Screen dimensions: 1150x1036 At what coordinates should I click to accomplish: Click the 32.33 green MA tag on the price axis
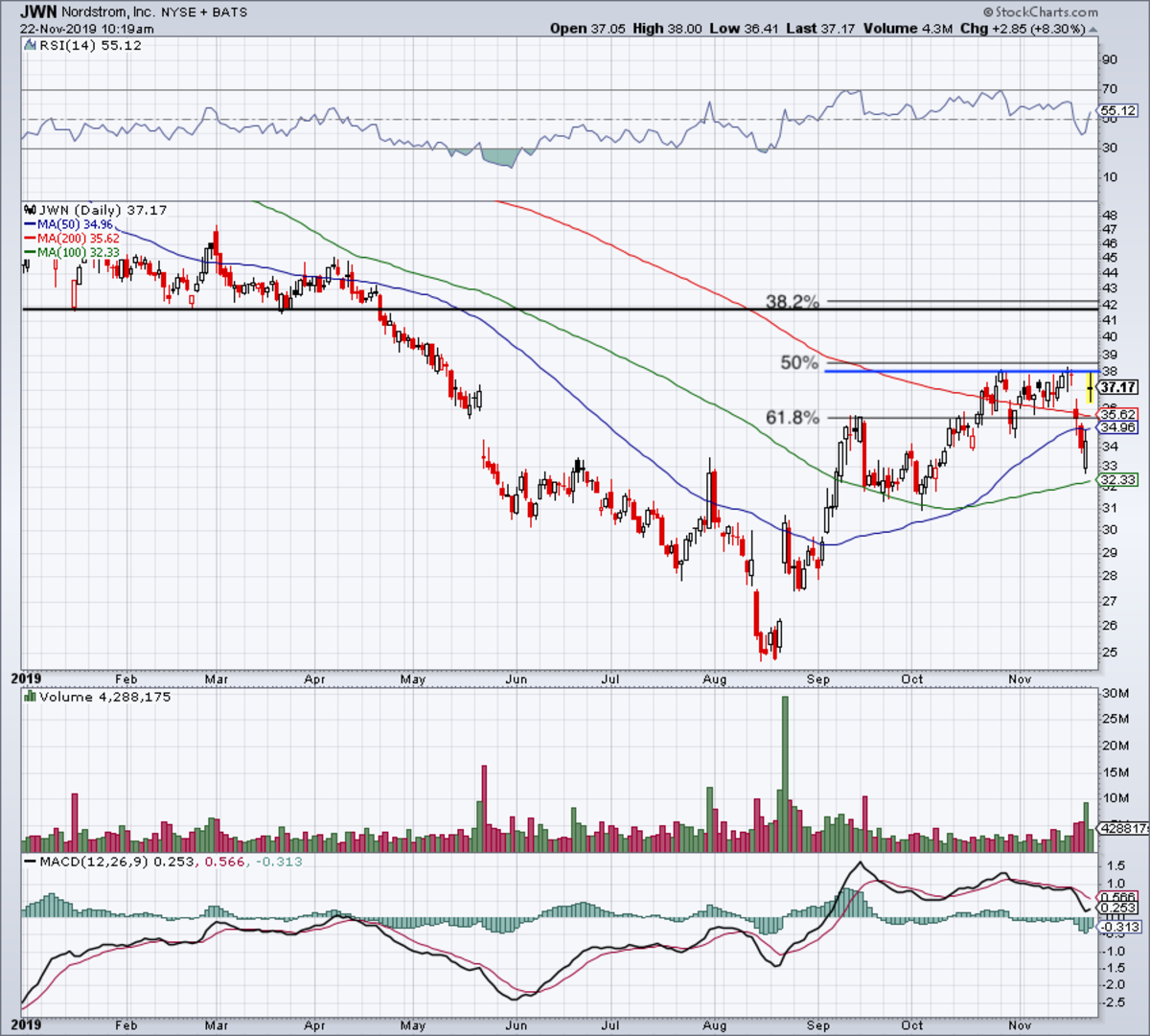[x=1118, y=480]
